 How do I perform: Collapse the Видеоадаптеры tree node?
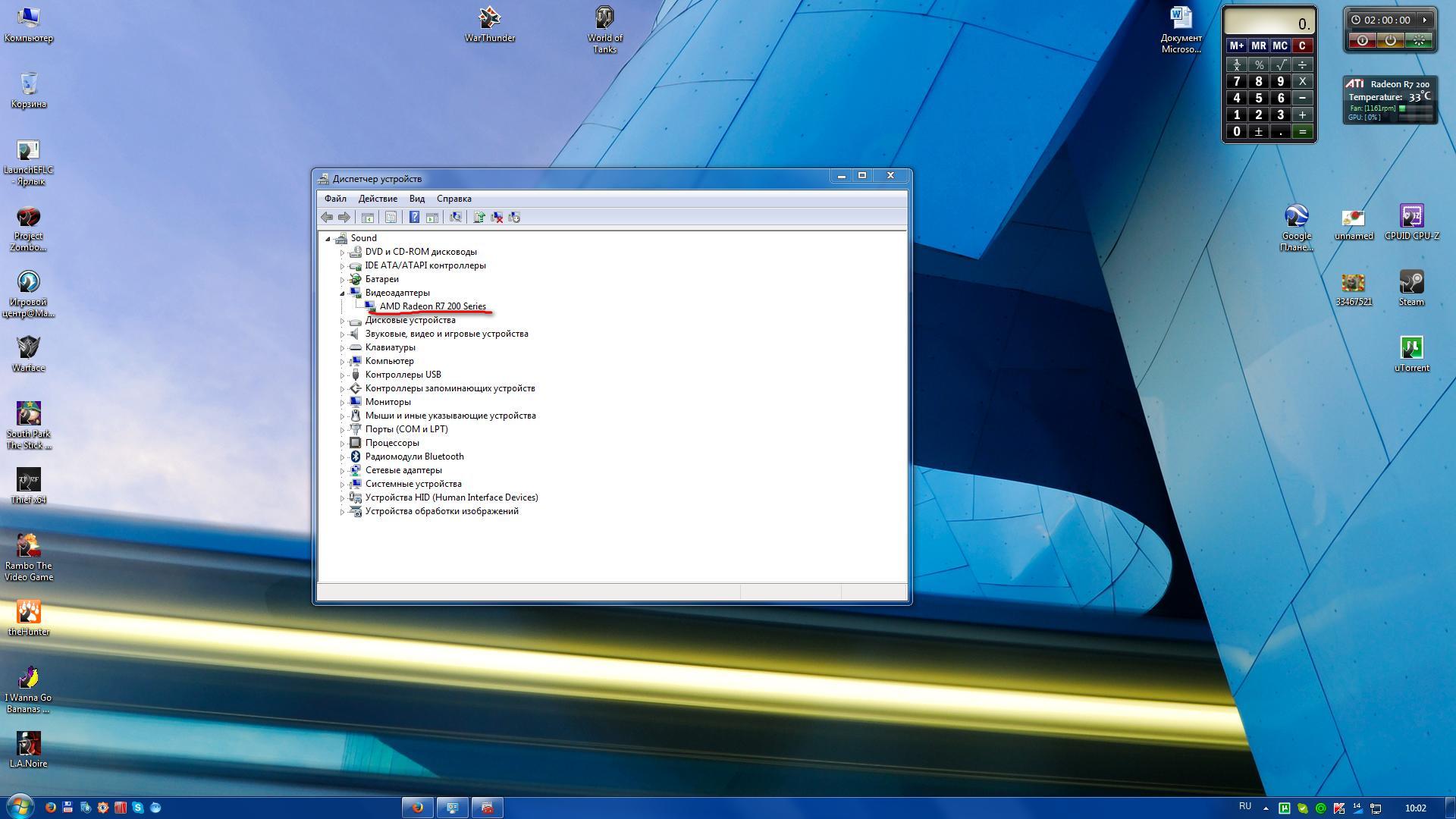tap(342, 293)
